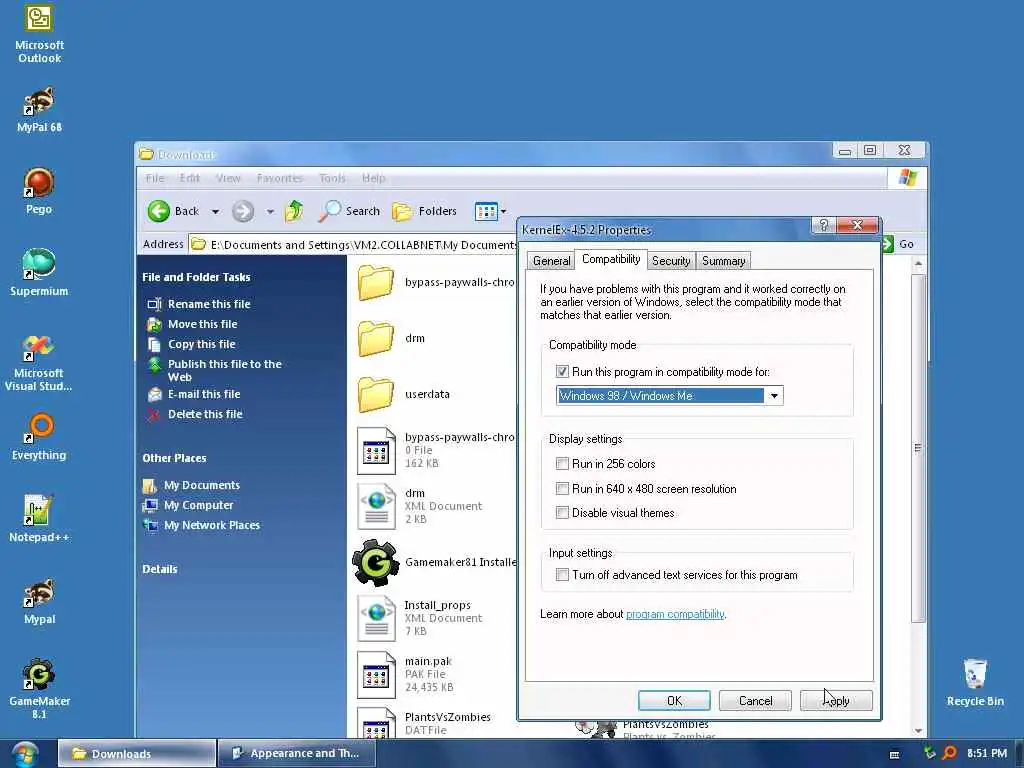This screenshot has height=768, width=1024.
Task: Click OK in Properties dialog
Action: point(674,701)
